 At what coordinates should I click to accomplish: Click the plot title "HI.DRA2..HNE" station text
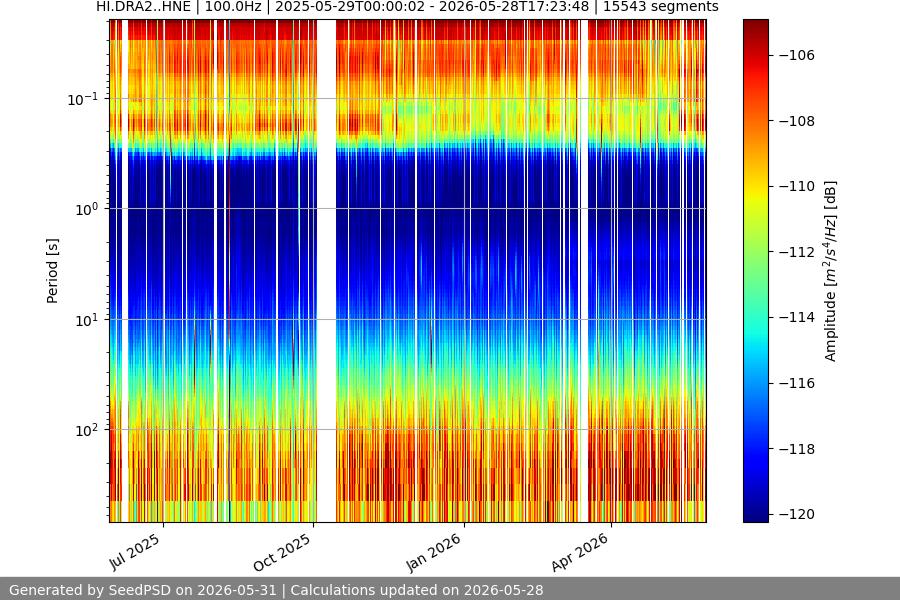[143, 7]
